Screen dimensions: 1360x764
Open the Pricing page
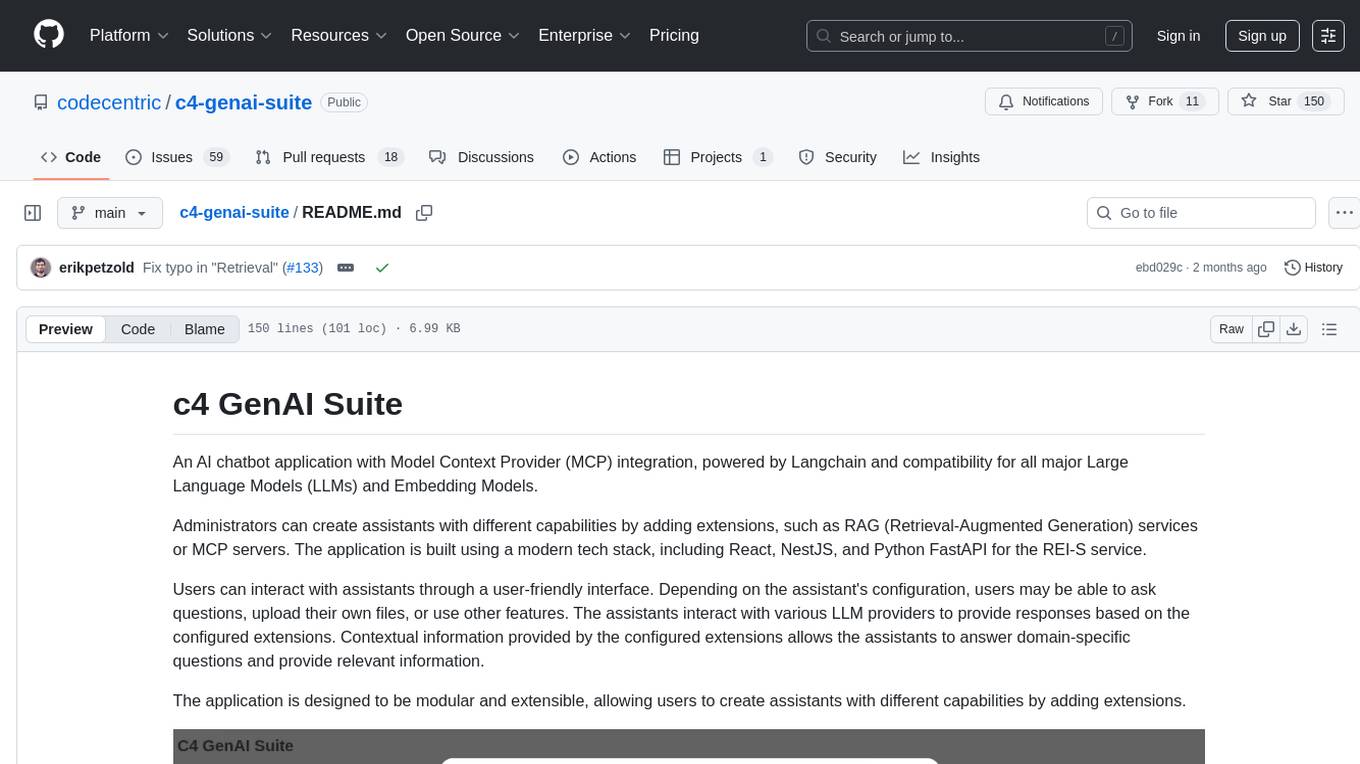pos(674,35)
